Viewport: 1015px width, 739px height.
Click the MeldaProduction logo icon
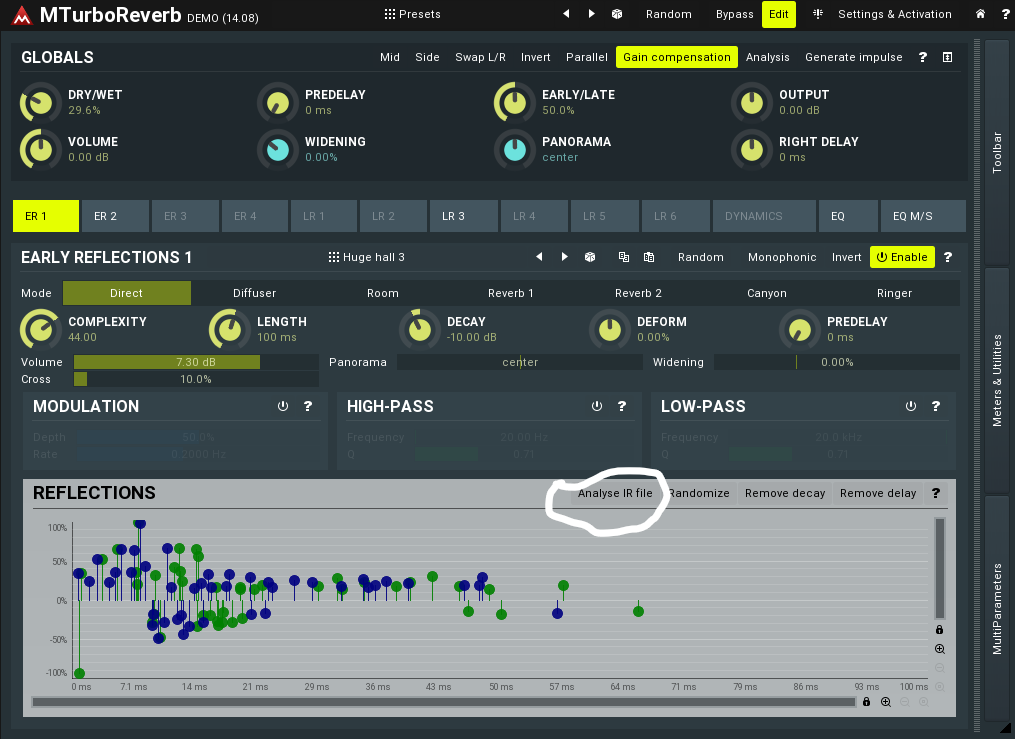point(21,15)
